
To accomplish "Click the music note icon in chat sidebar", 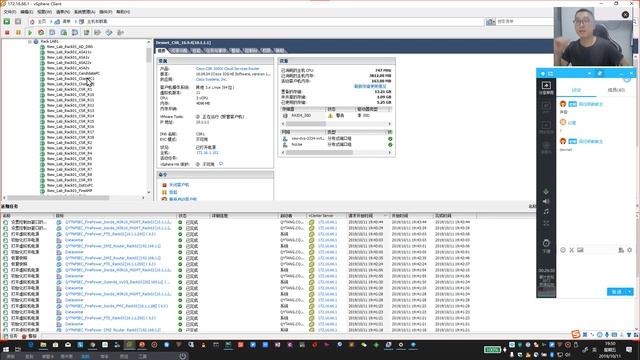I will point(546,211).
